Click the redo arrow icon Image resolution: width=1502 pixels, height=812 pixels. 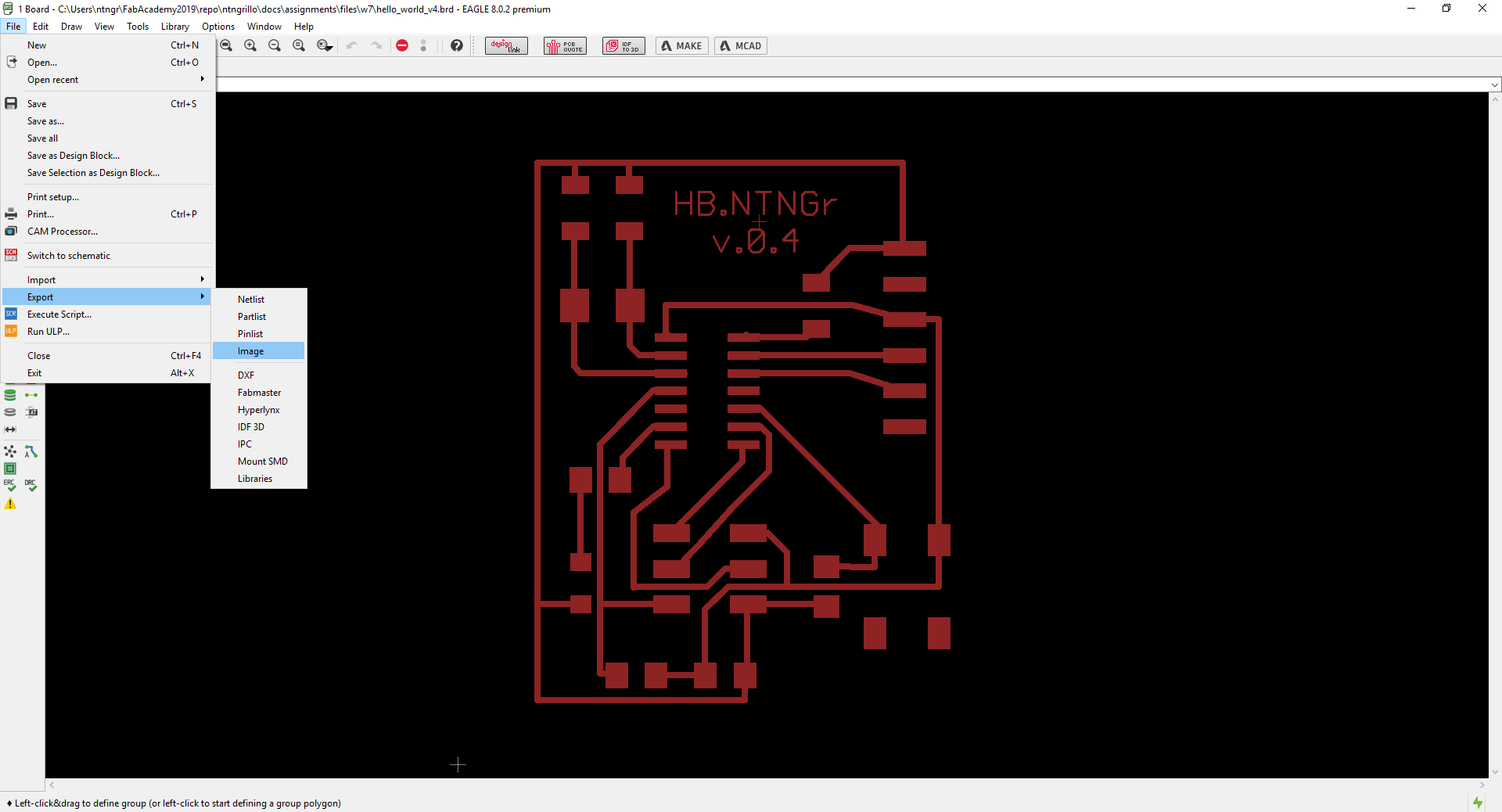point(376,45)
